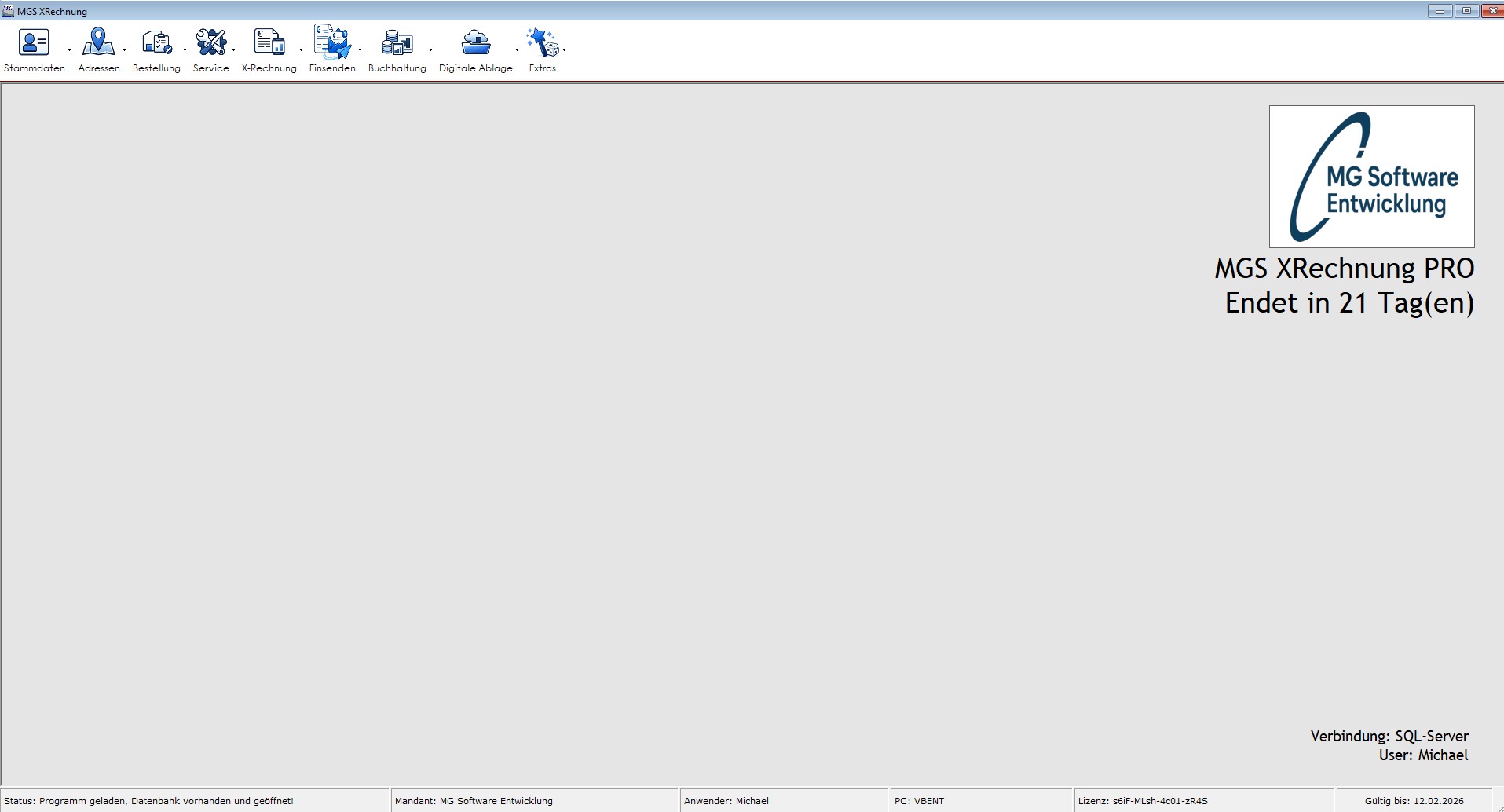Screen dimensions: 1504x812
Task: Click the Mandant status bar panel
Action: tap(534, 801)
